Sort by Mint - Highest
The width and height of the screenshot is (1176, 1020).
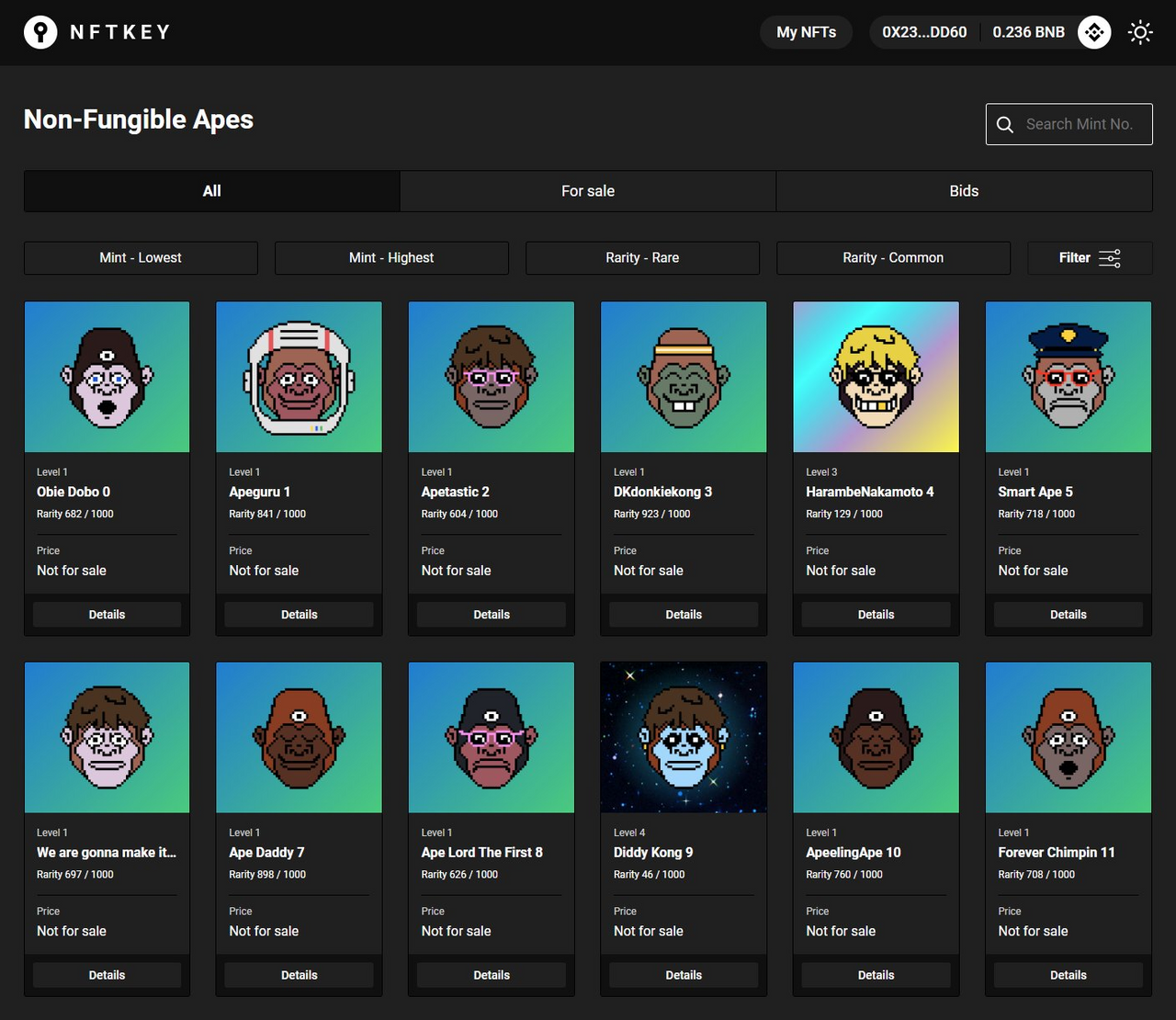(x=391, y=258)
